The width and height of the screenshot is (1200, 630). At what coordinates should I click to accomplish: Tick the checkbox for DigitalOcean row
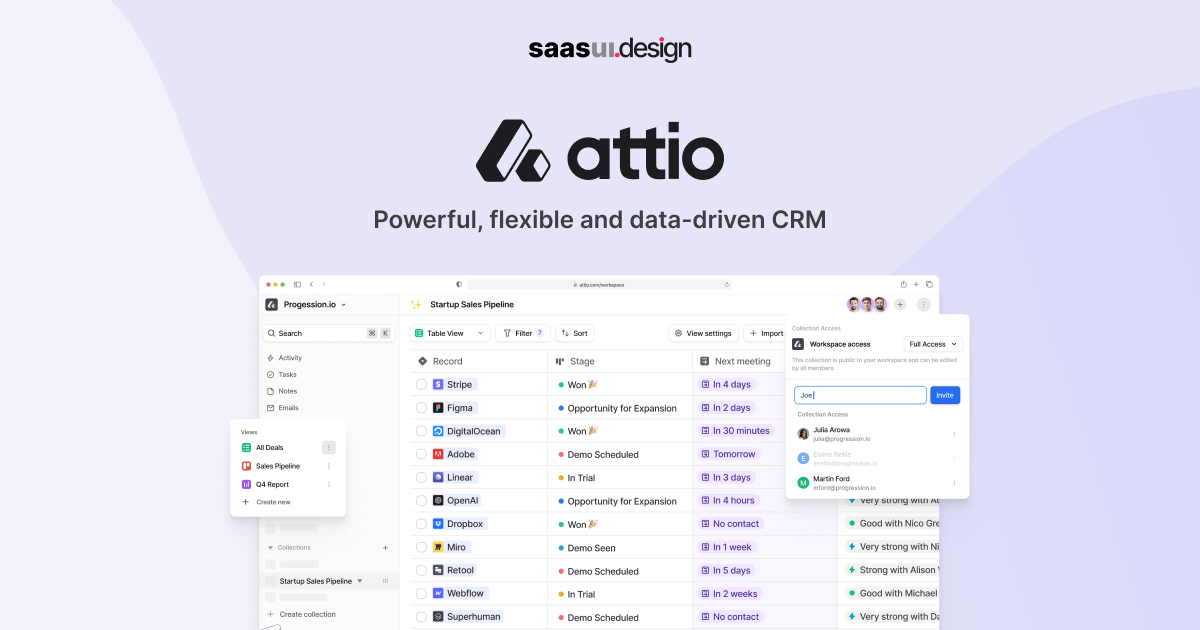click(x=421, y=430)
